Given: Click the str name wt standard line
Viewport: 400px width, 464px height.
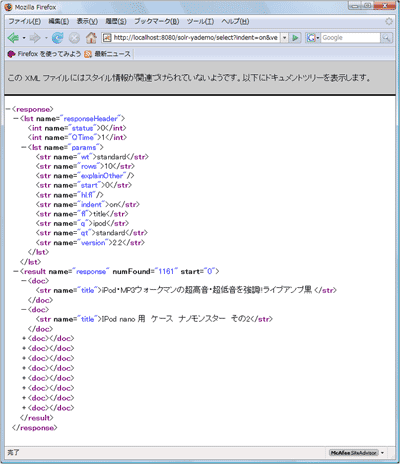Looking at the screenshot, I should (x=92, y=157).
